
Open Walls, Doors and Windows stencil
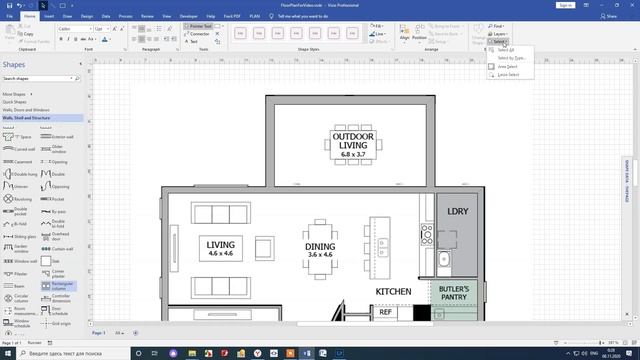click(26, 110)
